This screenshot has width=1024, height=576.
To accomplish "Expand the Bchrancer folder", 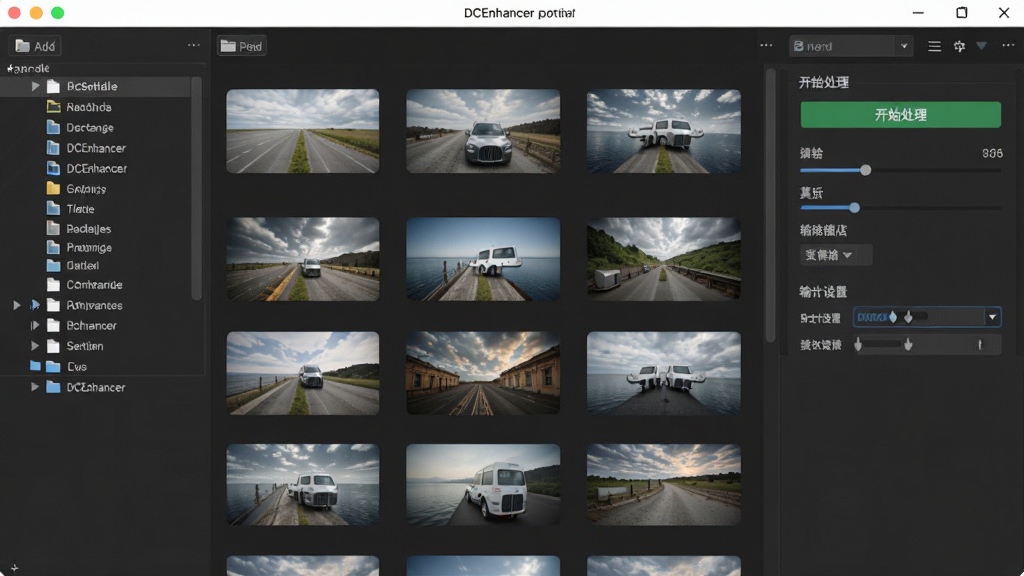I will coord(35,325).
